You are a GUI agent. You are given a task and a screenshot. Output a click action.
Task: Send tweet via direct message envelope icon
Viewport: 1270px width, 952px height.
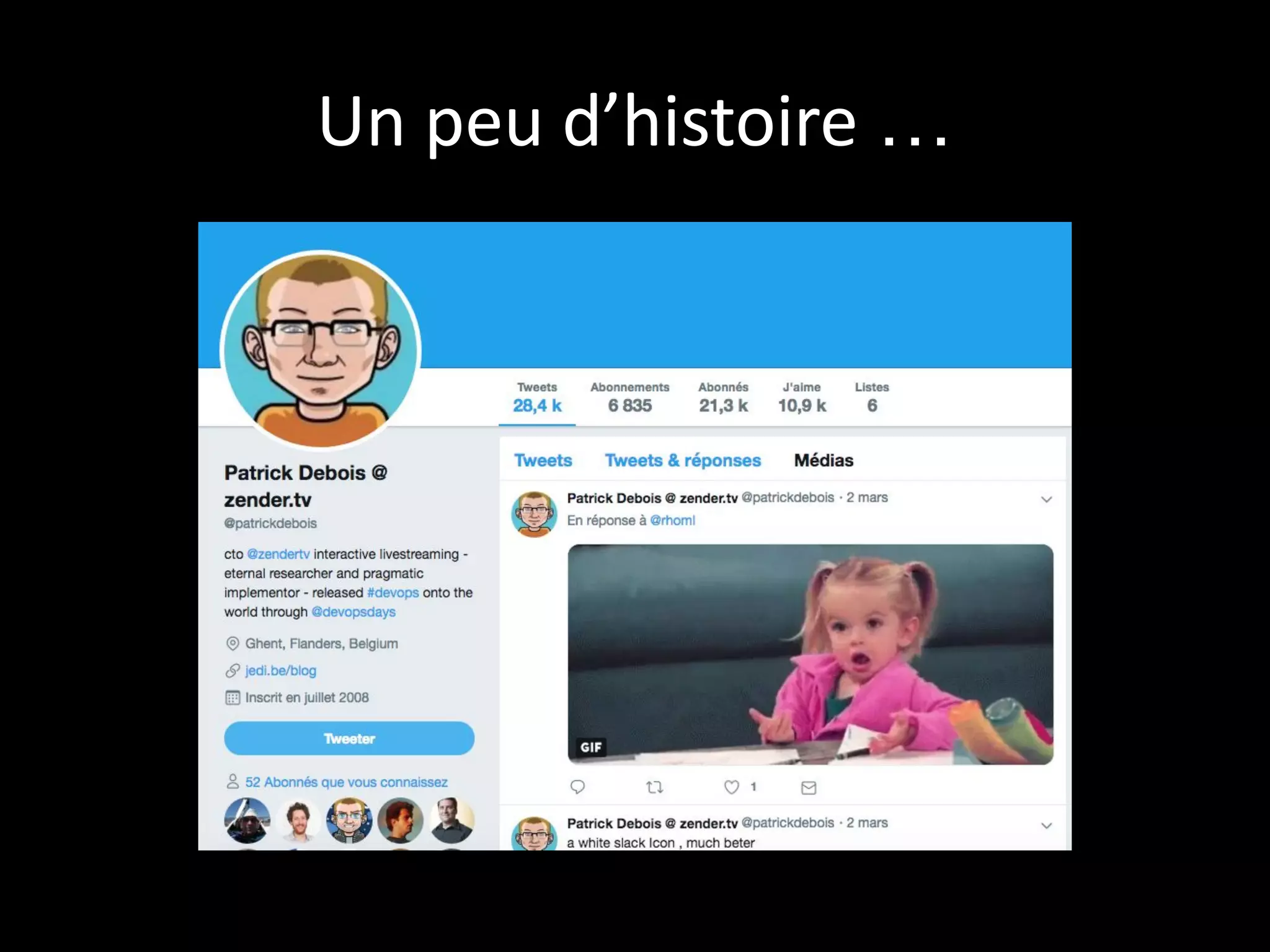tap(809, 788)
